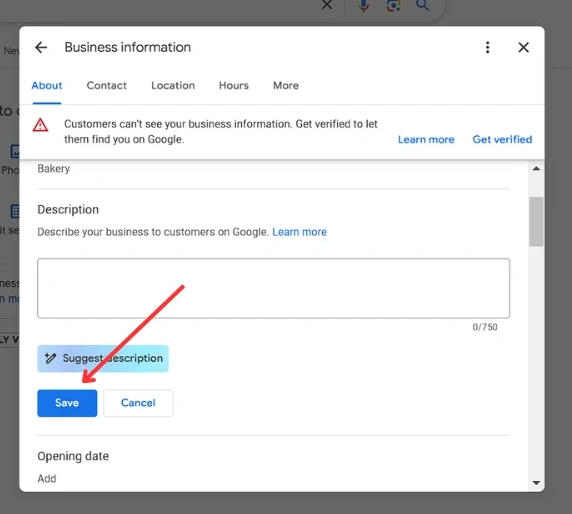Click the scrollbar up arrow
The image size is (572, 514).
tap(536, 169)
